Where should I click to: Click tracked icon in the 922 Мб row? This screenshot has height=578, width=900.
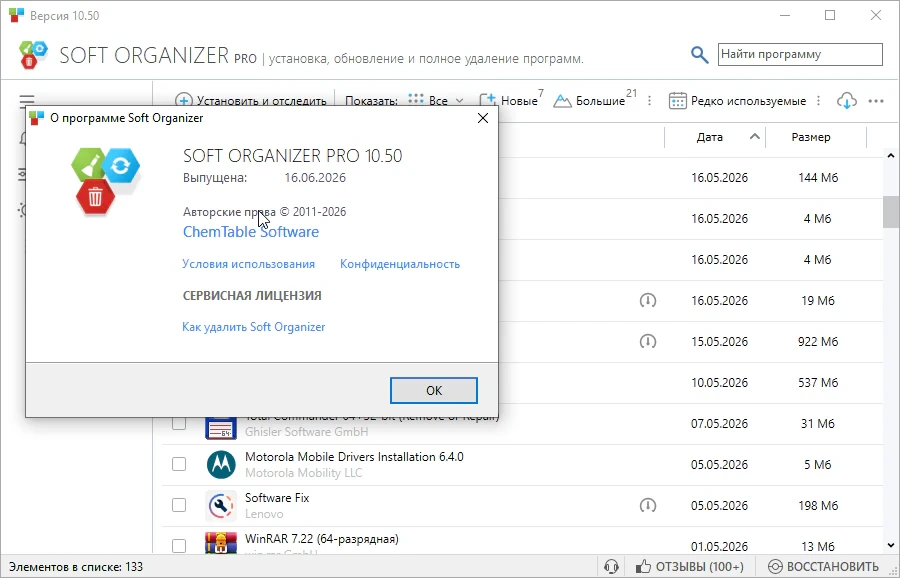coord(648,342)
